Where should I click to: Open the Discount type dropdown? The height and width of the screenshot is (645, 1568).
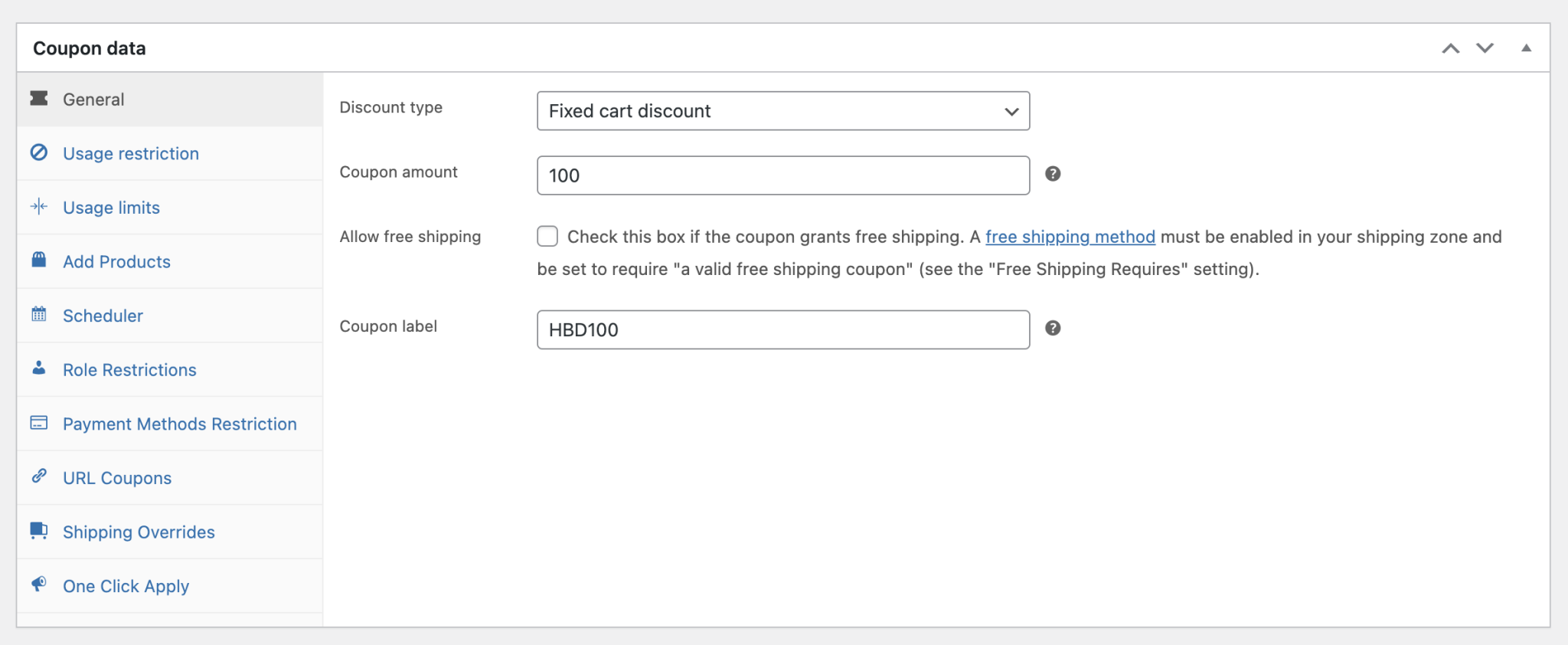coord(782,111)
